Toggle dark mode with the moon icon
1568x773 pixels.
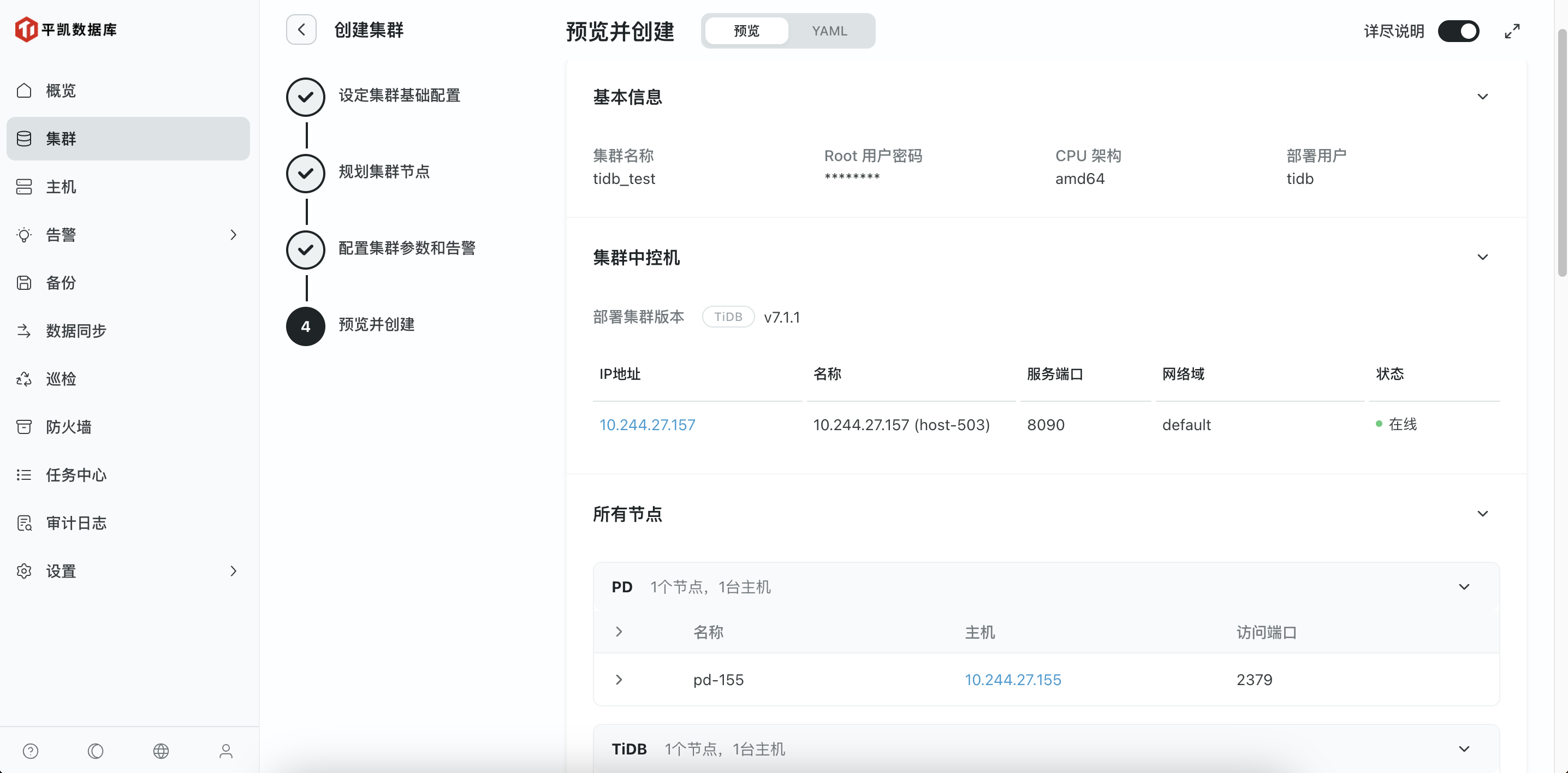[96, 751]
